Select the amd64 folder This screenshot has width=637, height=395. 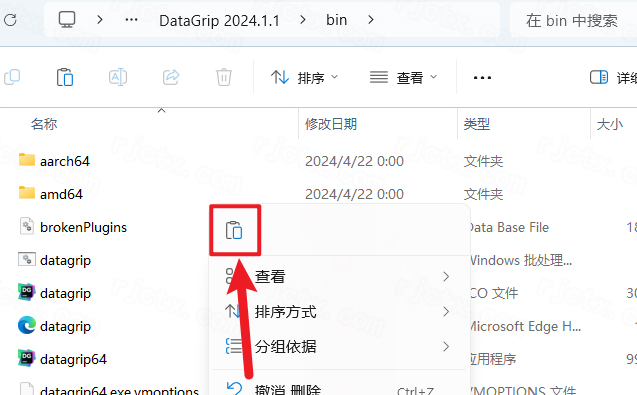[61, 194]
